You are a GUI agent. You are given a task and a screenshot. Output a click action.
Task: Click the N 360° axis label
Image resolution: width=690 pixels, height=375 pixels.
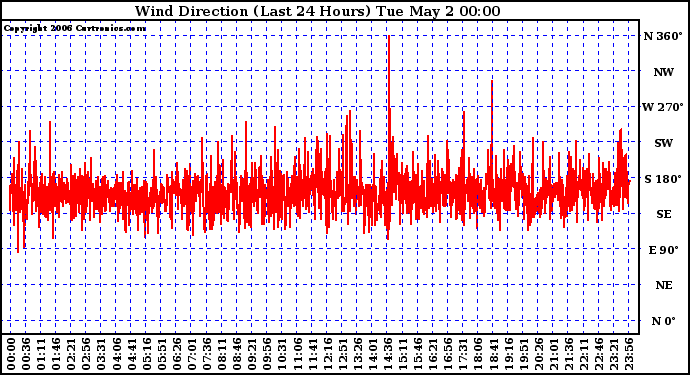[663, 36]
